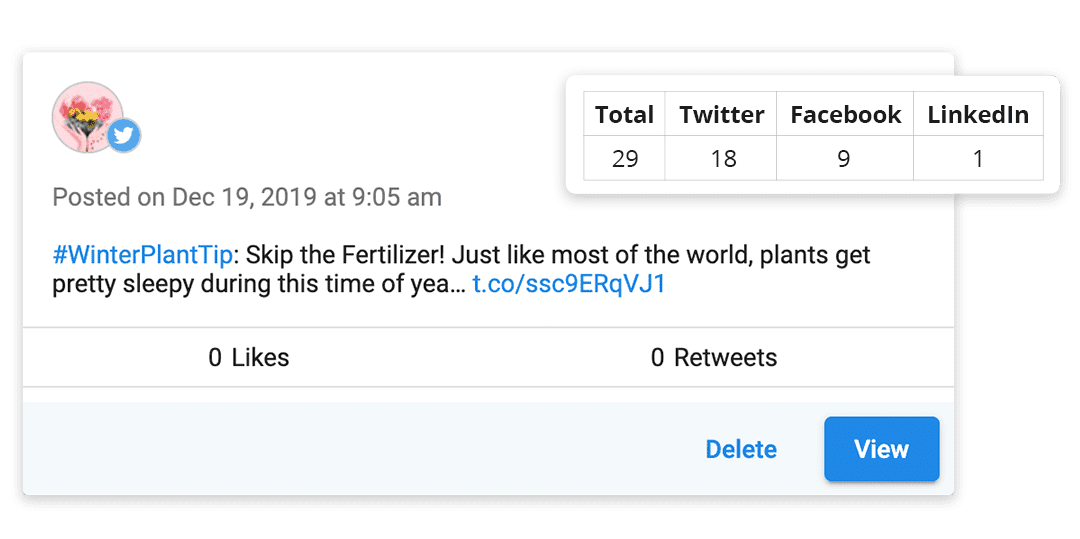Click the LinkedIn value 1 cell
Screen dimensions: 1080x539
tap(978, 158)
